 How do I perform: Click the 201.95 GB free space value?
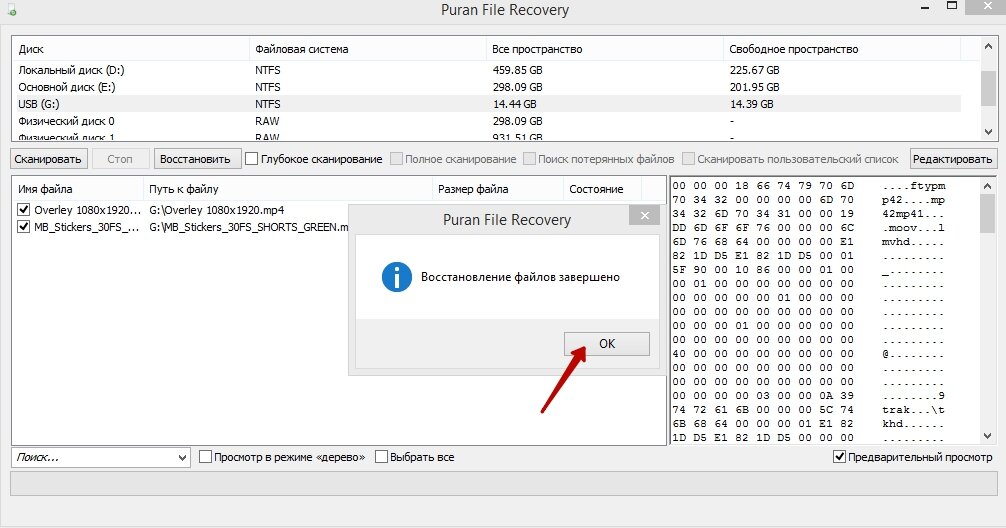[x=754, y=87]
